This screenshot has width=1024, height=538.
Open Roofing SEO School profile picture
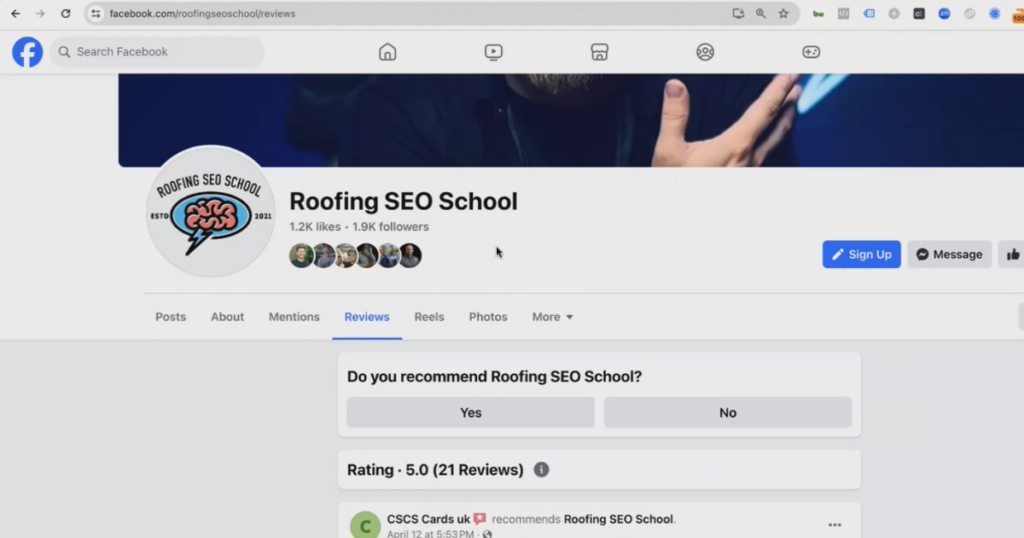[x=210, y=212]
